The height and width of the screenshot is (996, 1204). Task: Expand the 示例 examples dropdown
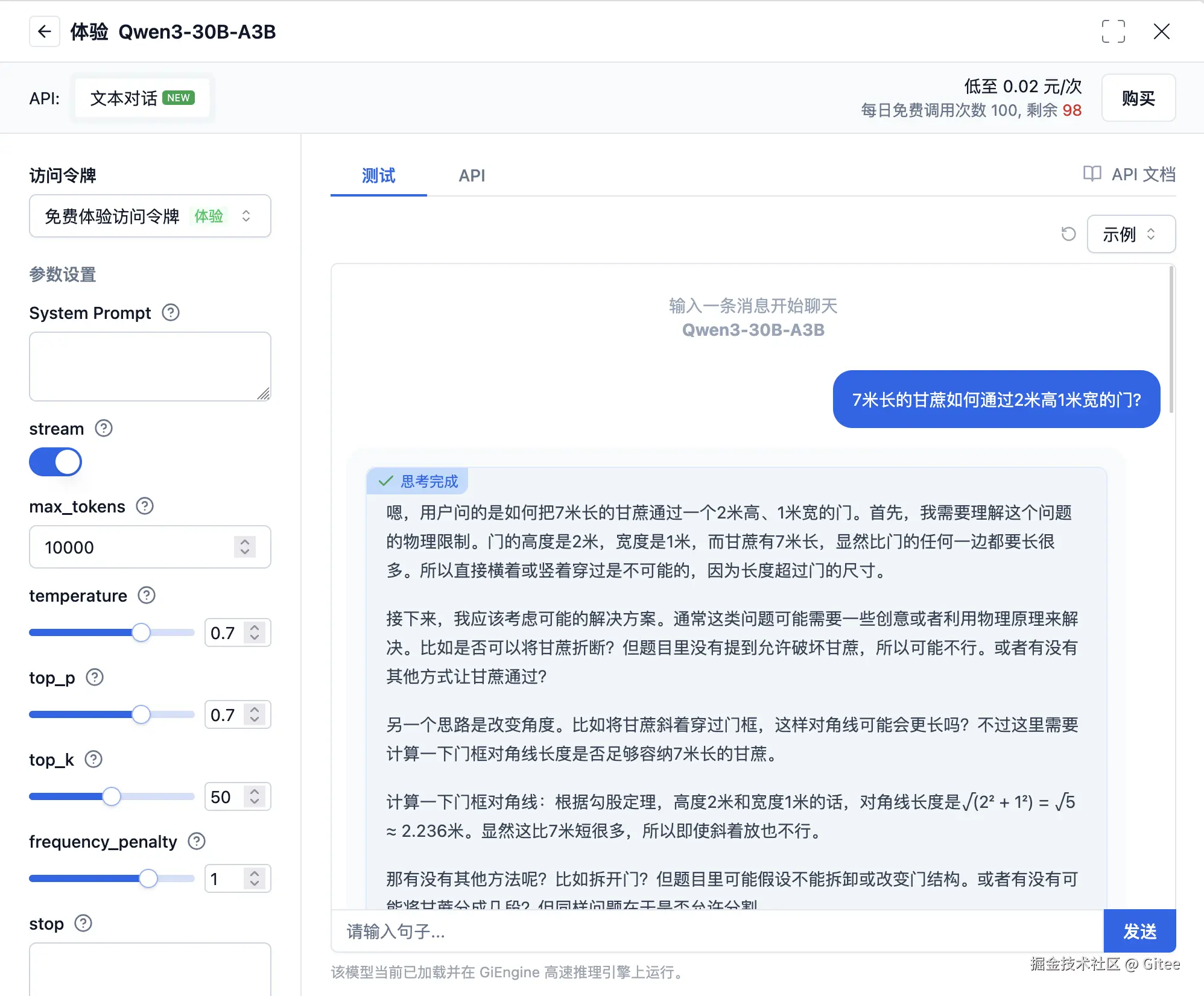[x=1130, y=234]
